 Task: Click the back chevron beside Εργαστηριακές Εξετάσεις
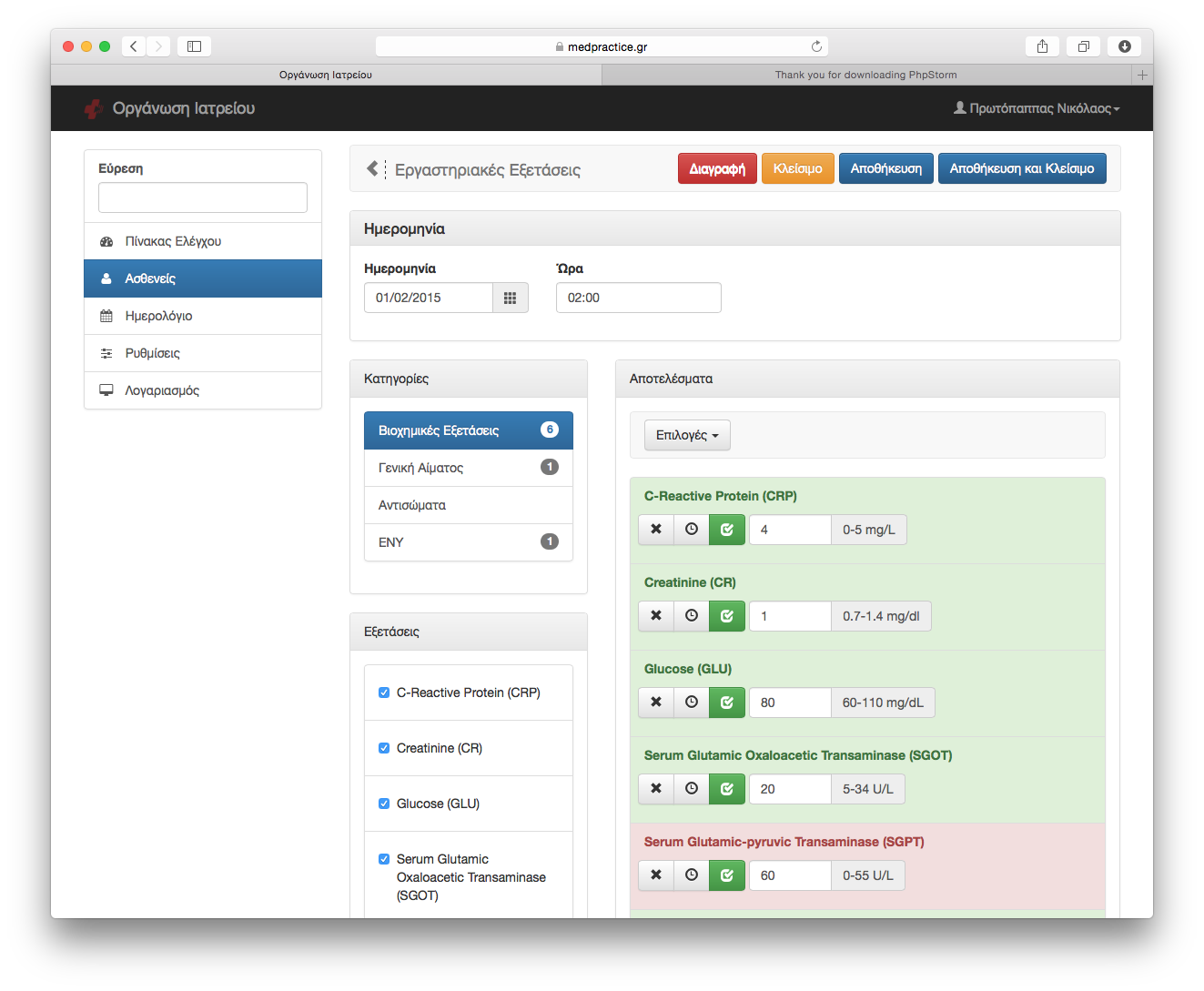372,168
